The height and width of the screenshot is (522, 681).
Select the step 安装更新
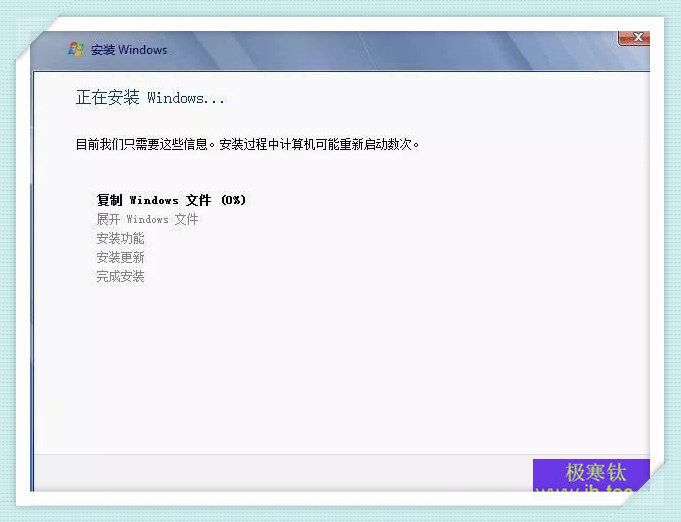(120, 257)
